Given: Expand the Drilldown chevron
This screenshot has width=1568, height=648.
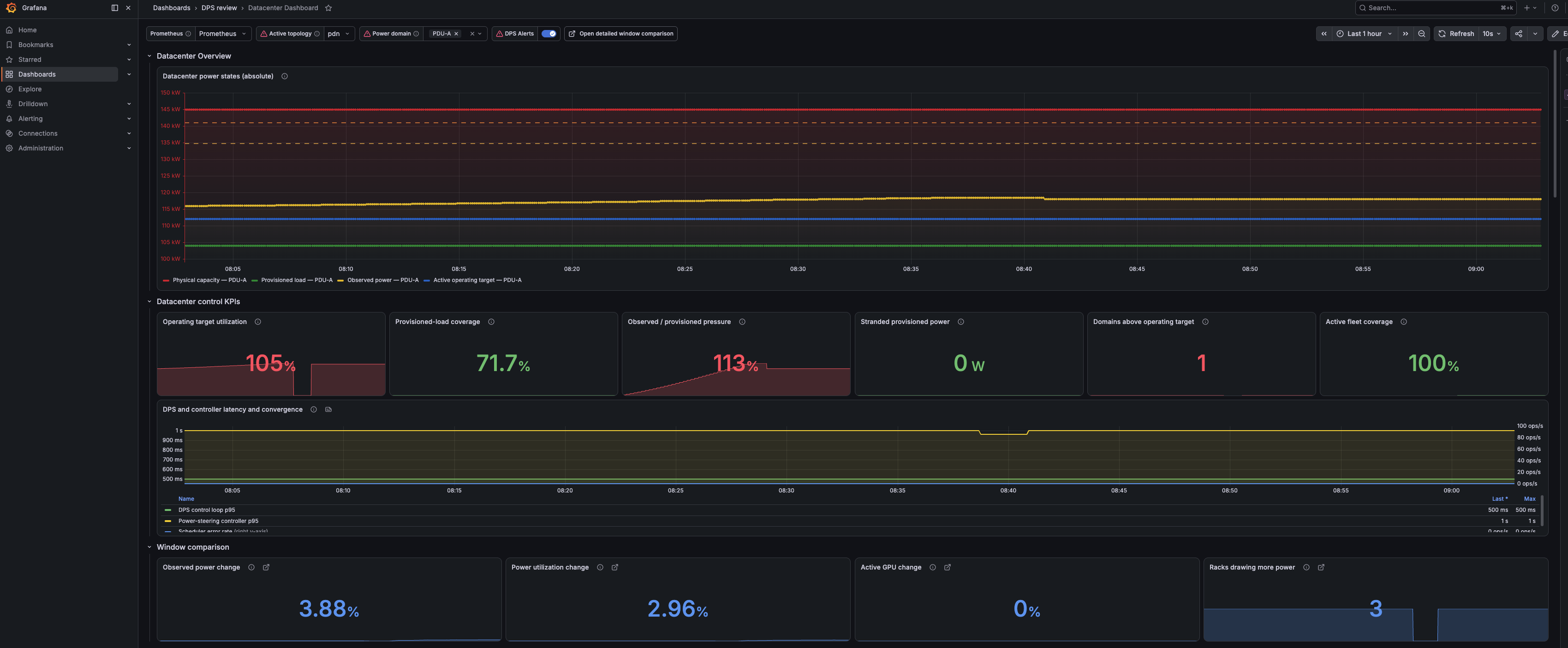Looking at the screenshot, I should tap(128, 103).
